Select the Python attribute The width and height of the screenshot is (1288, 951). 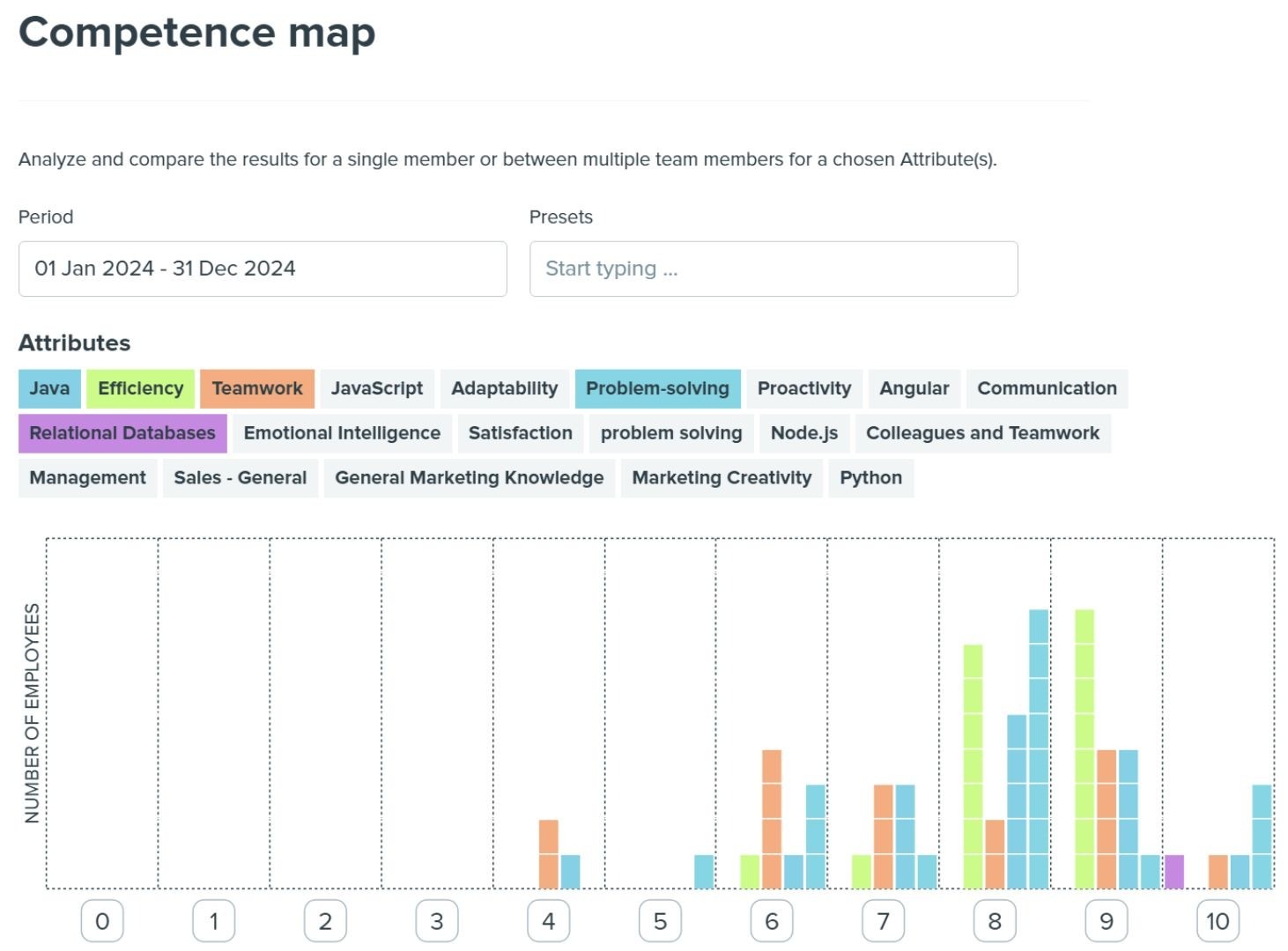tap(871, 478)
